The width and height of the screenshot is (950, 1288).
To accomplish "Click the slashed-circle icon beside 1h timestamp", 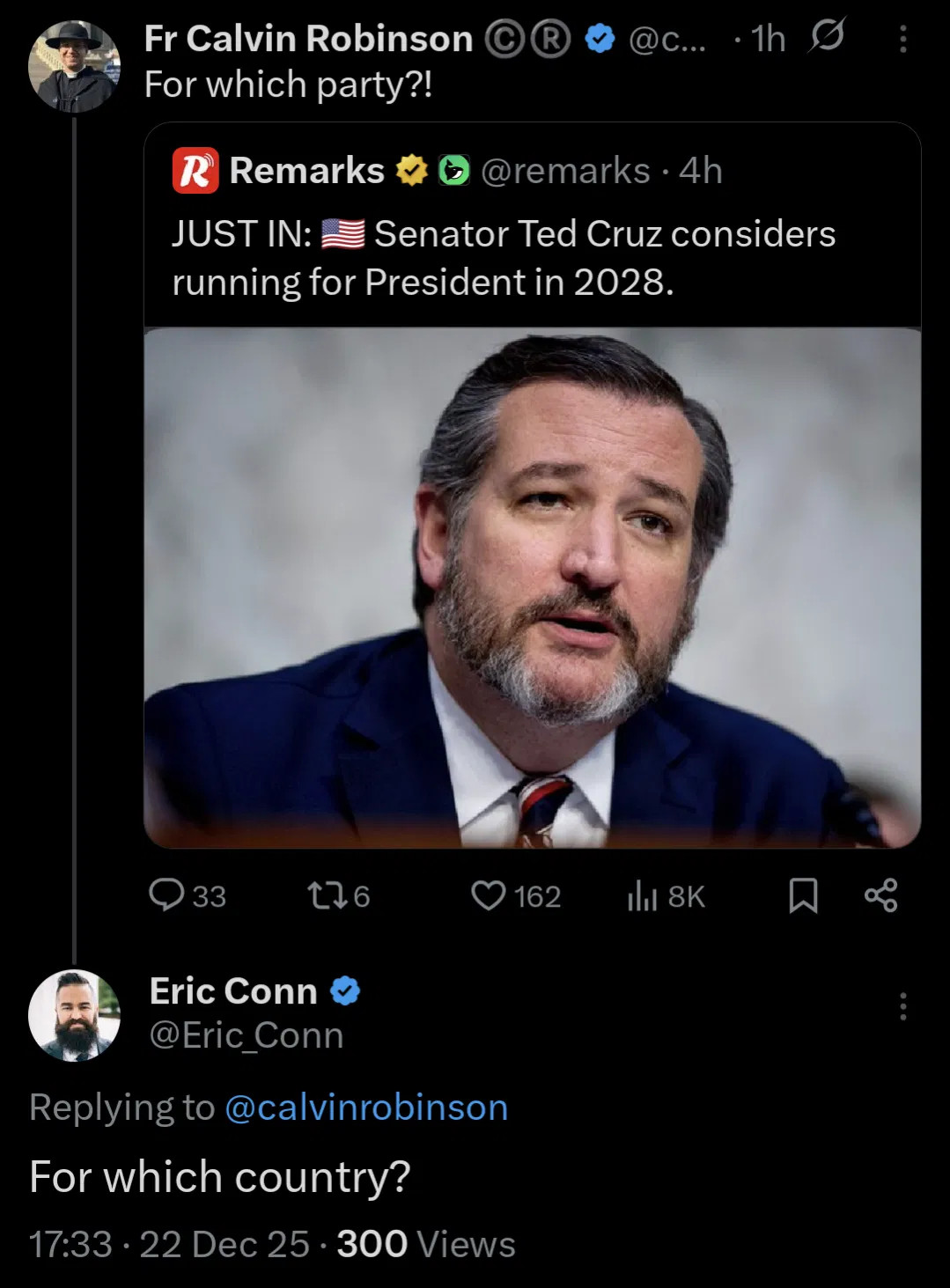I will (x=826, y=37).
